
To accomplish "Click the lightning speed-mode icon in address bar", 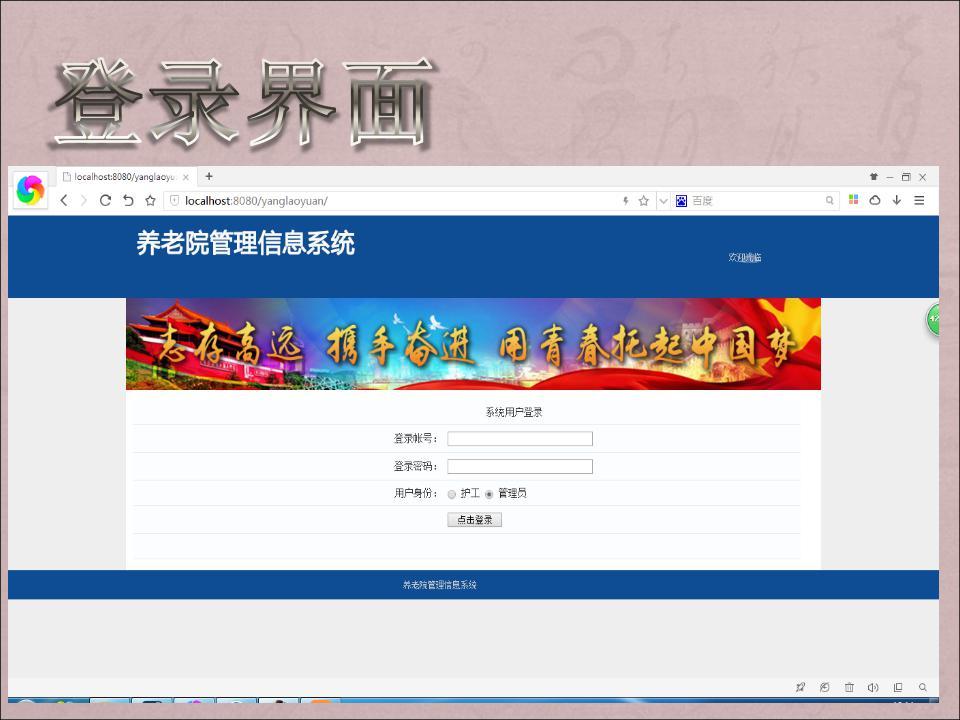I will click(x=625, y=200).
